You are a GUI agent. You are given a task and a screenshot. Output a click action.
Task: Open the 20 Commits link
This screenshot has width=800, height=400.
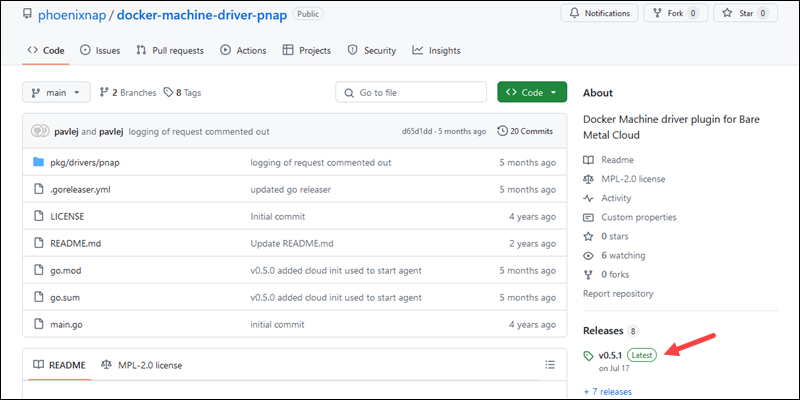[525, 131]
